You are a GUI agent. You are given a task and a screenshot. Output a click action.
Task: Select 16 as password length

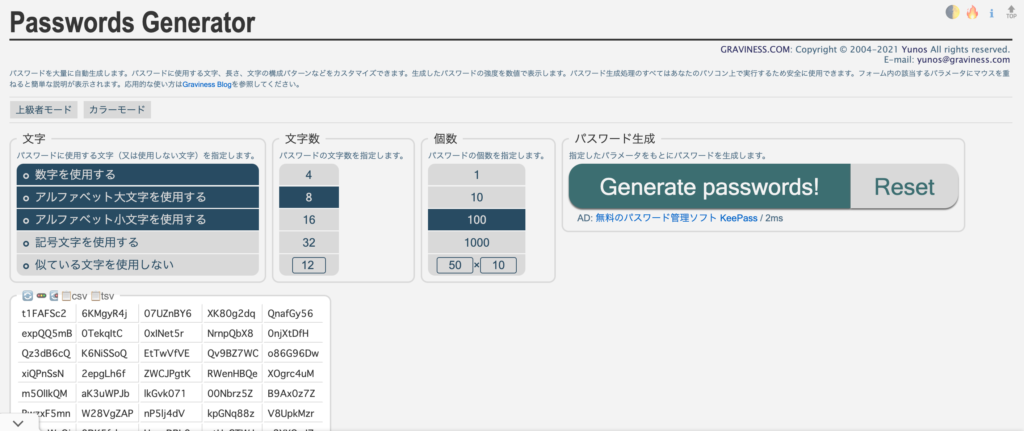[309, 220]
